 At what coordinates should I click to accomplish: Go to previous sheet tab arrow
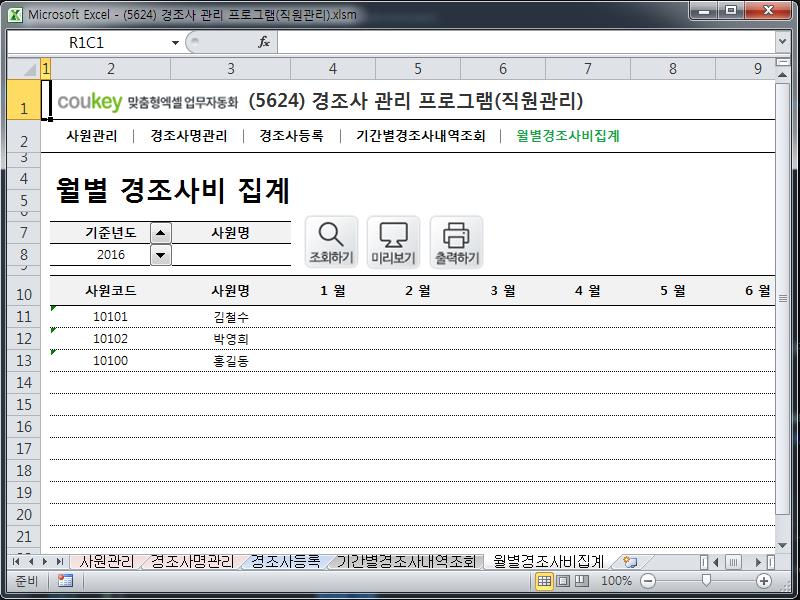tap(31, 562)
